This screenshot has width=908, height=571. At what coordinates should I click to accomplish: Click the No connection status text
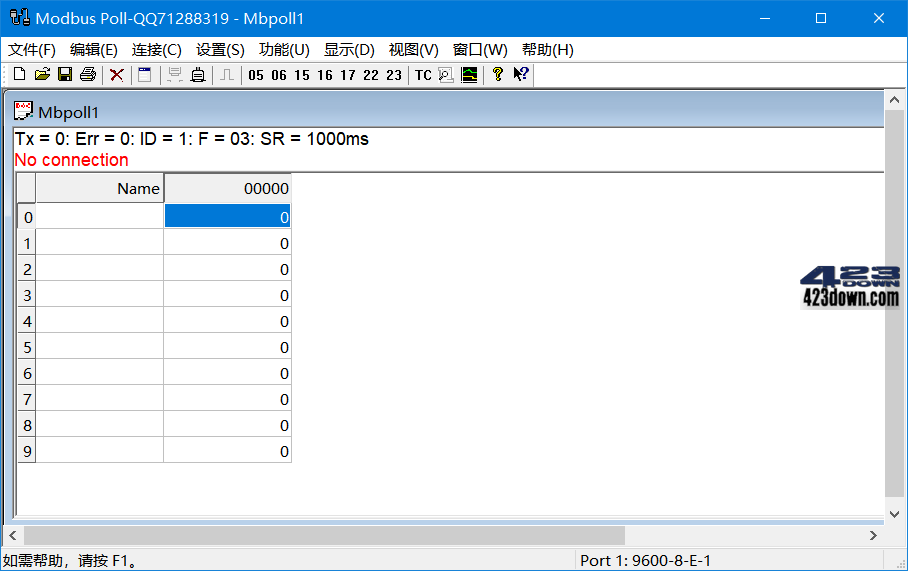tap(71, 160)
